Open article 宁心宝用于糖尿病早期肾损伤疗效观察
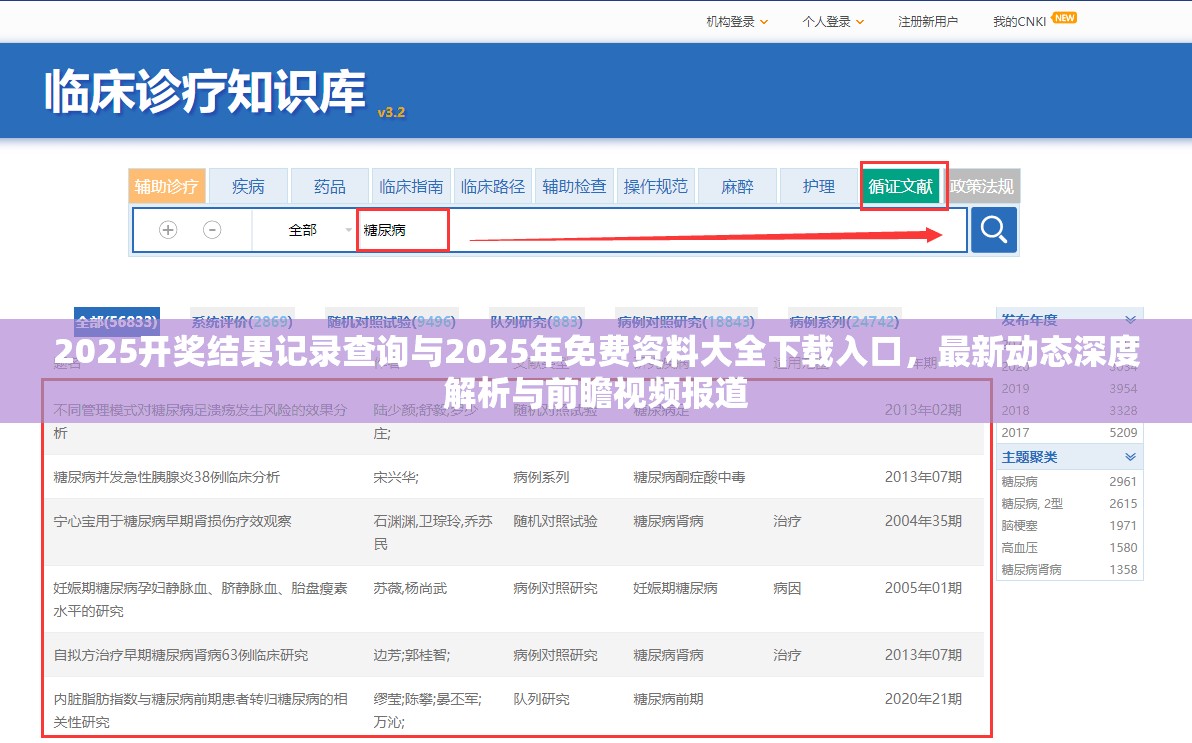The height and width of the screenshot is (743, 1192). [x=173, y=522]
